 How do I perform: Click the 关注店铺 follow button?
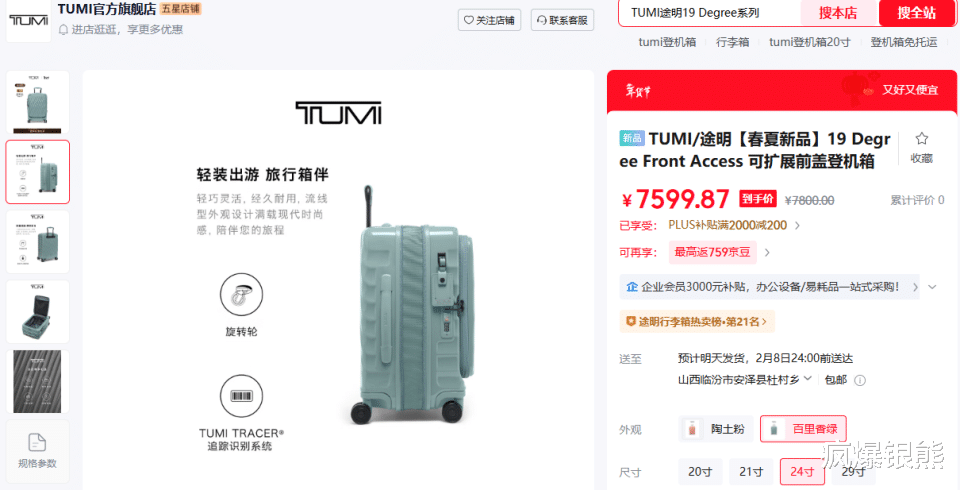click(489, 20)
